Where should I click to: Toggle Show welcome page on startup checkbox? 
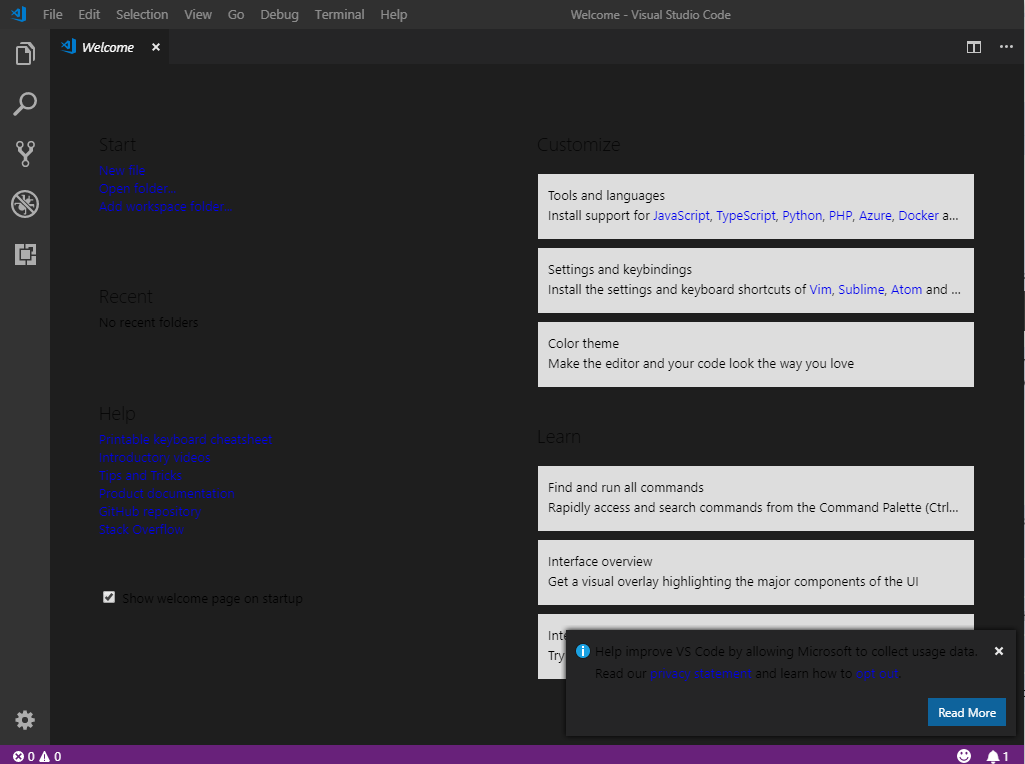pos(109,597)
